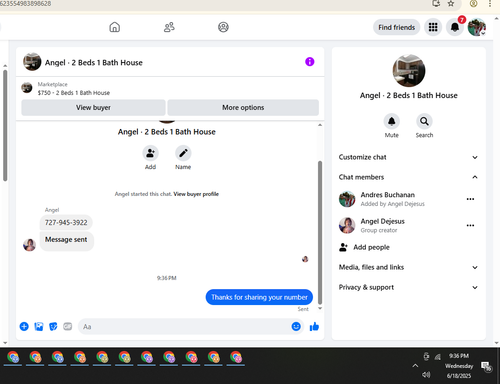Open the emoji picker smiley icon
Image resolution: width=500 pixels, height=384 pixels.
coord(296,326)
